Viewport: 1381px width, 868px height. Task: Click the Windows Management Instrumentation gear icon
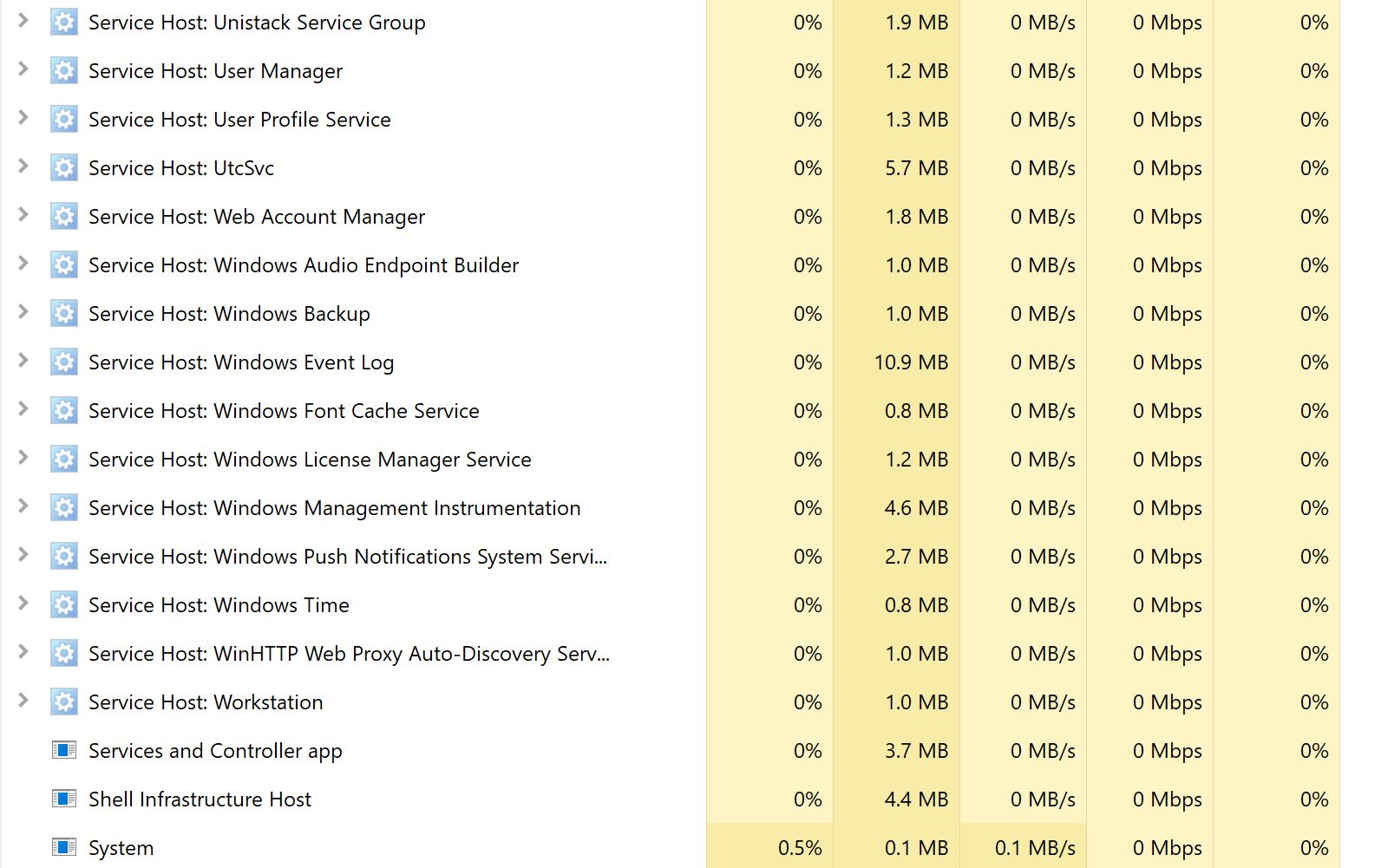coord(63,507)
